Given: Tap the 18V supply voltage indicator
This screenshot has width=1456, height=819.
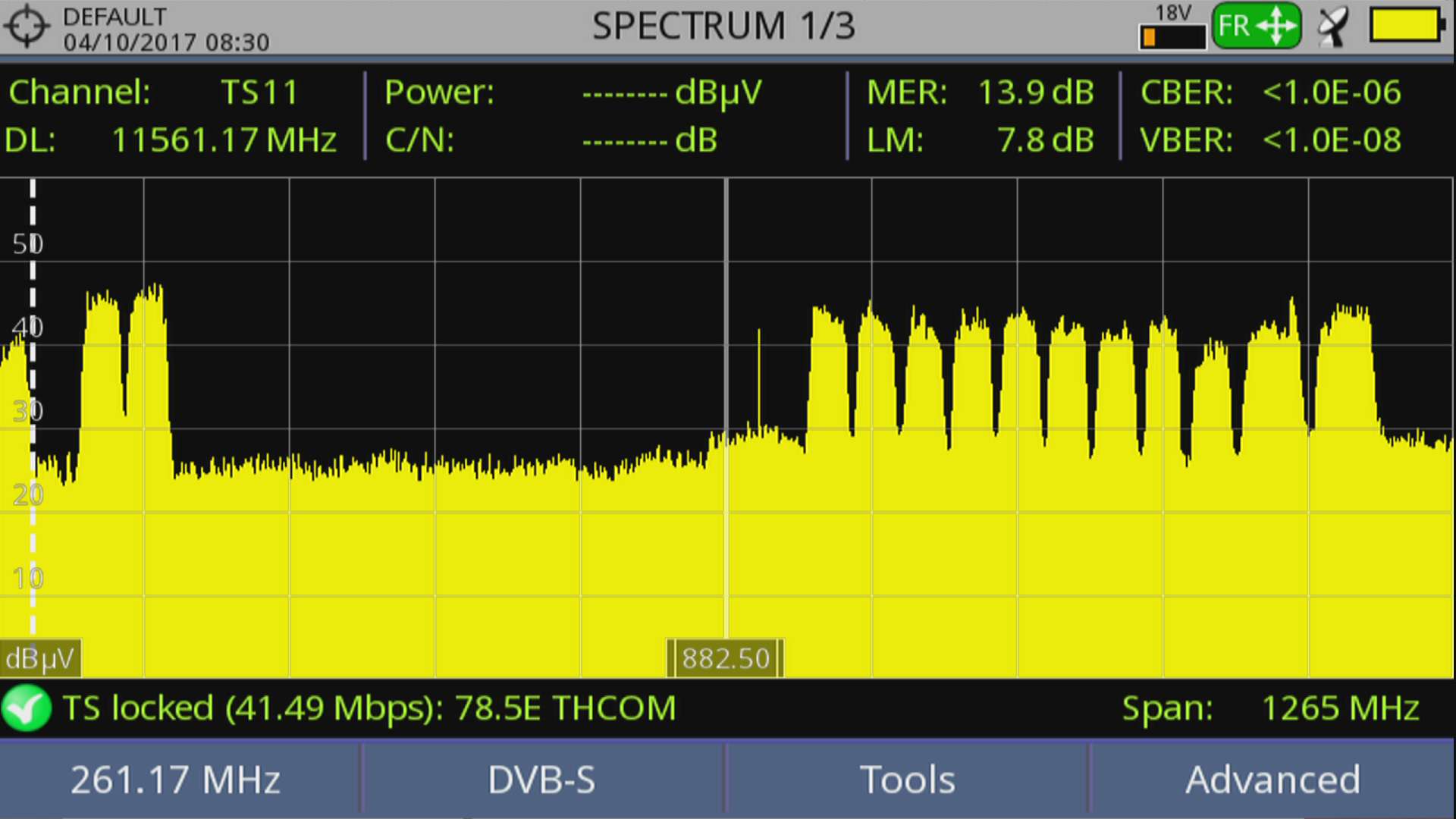Looking at the screenshot, I should [x=1172, y=28].
